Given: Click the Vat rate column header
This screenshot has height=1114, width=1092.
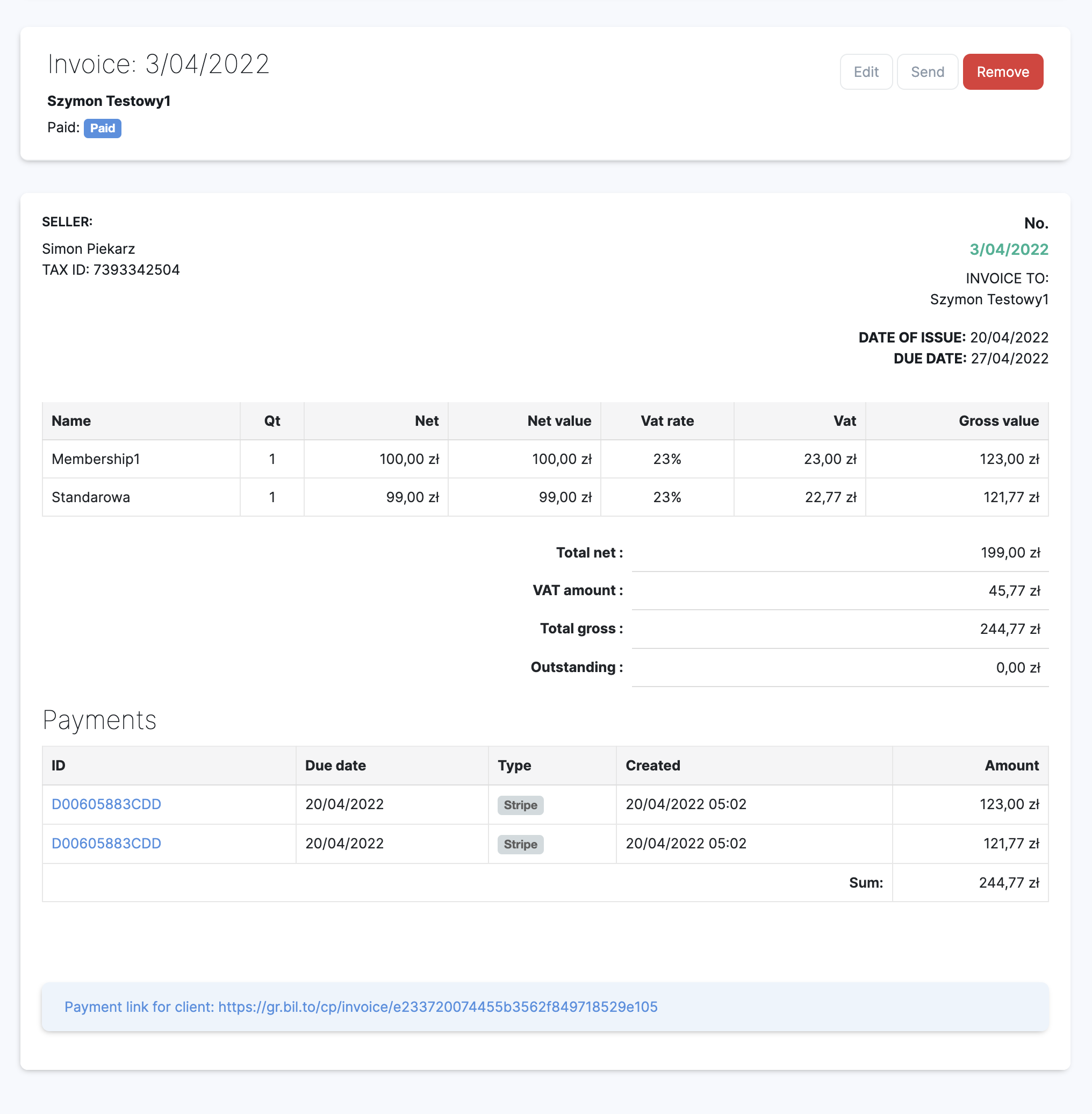Looking at the screenshot, I should pyautogui.click(x=666, y=420).
